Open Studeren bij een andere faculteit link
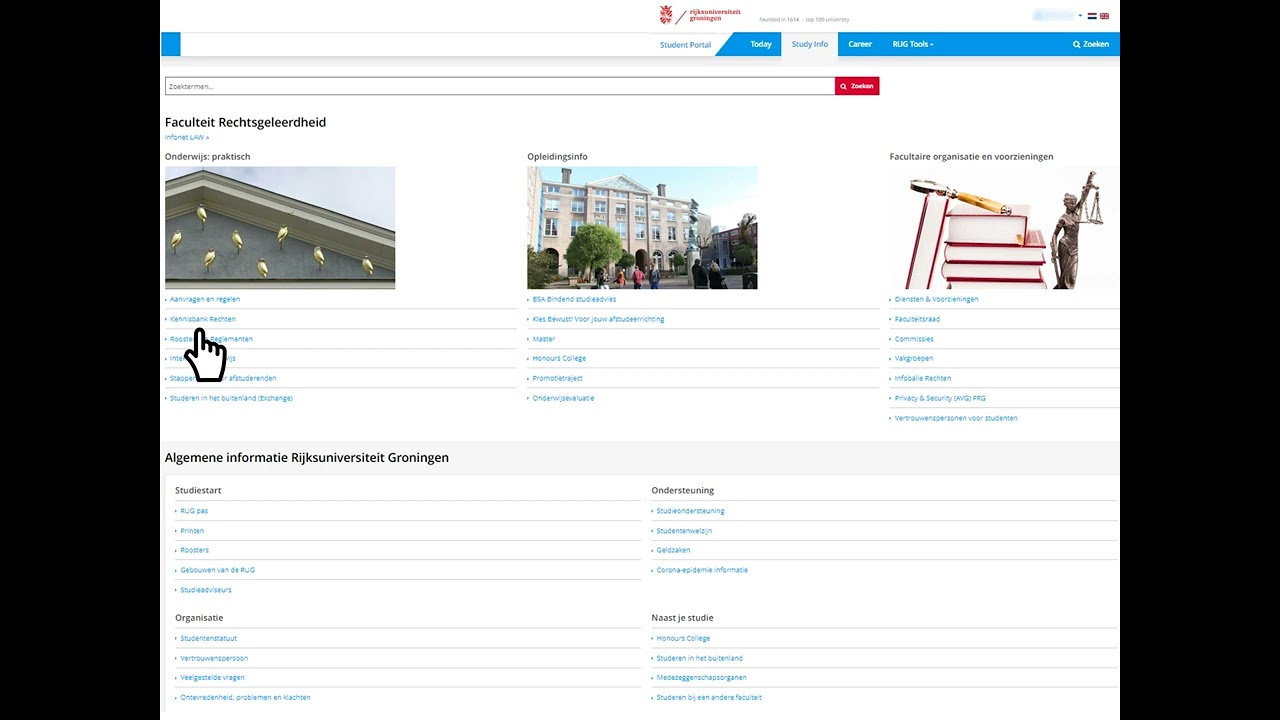This screenshot has width=1280, height=720. tap(709, 697)
